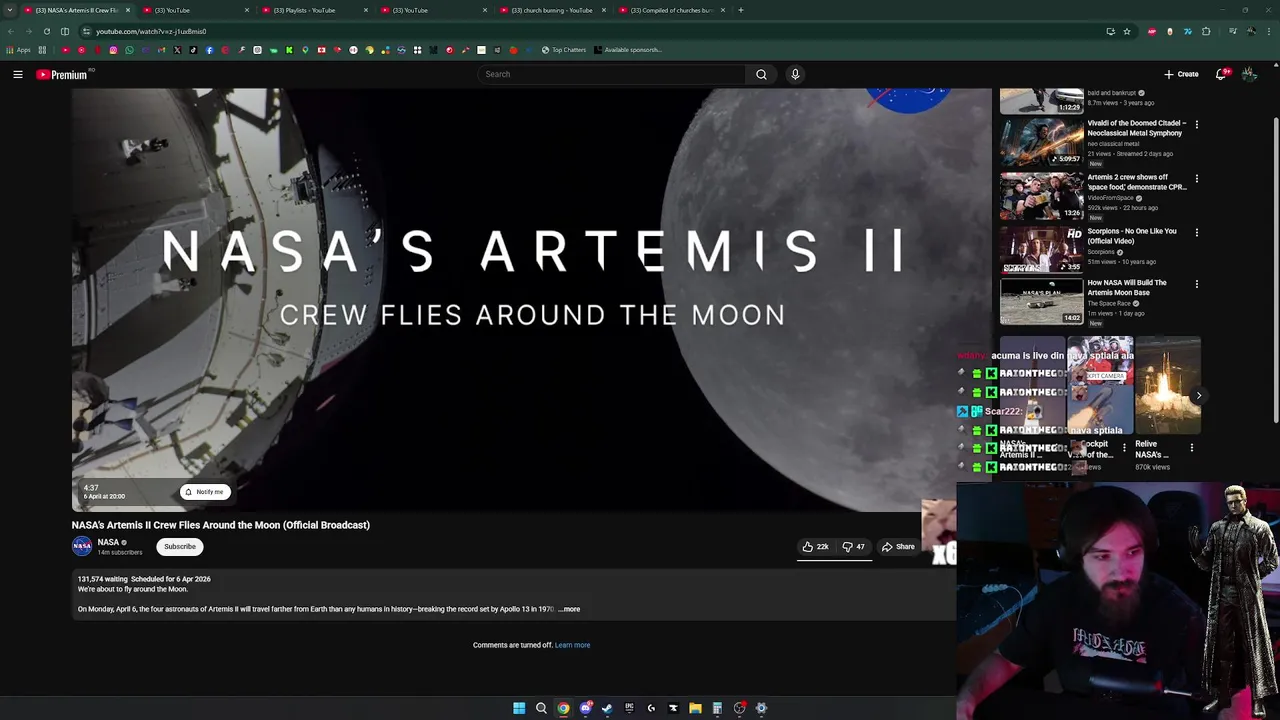The image size is (1280, 720).
Task: Reload the current page
Action: (46, 31)
